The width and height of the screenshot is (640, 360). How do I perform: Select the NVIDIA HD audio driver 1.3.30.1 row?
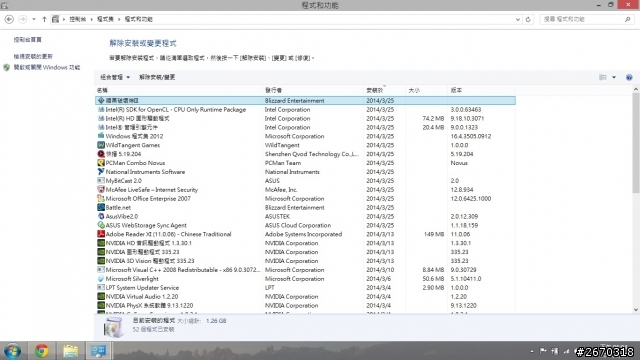point(305,243)
